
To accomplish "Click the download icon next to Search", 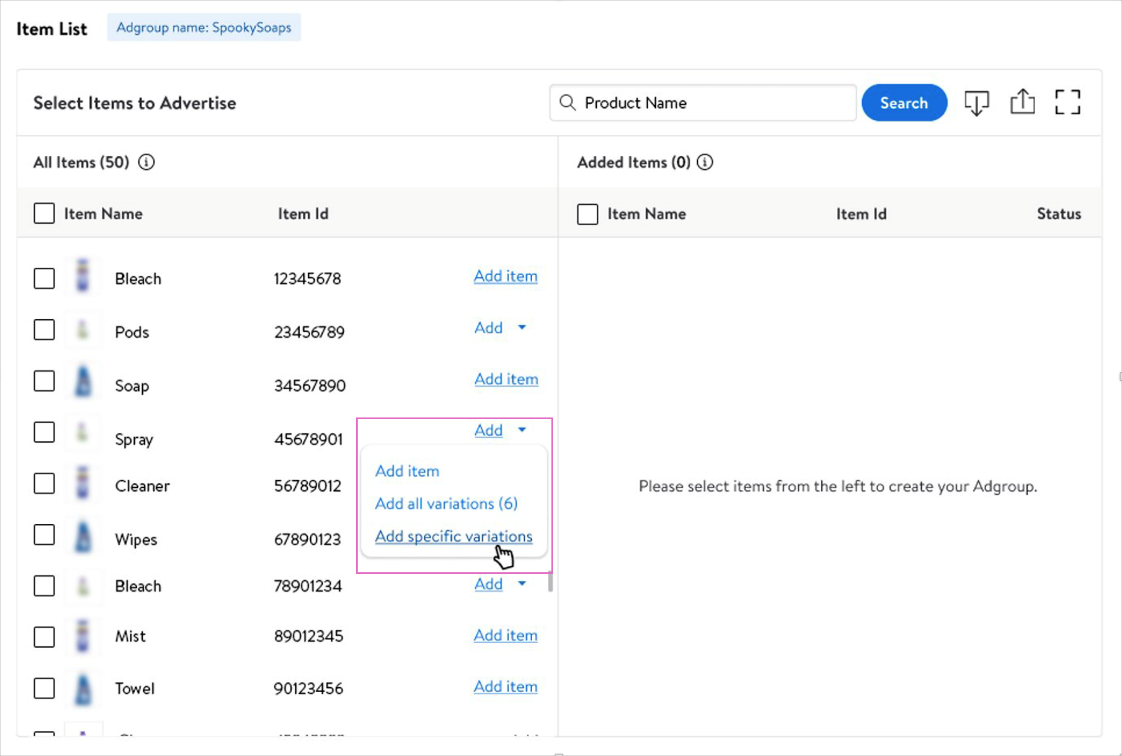I will click(976, 103).
